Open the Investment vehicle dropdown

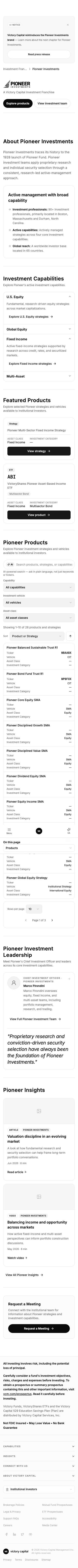[x=39, y=603]
